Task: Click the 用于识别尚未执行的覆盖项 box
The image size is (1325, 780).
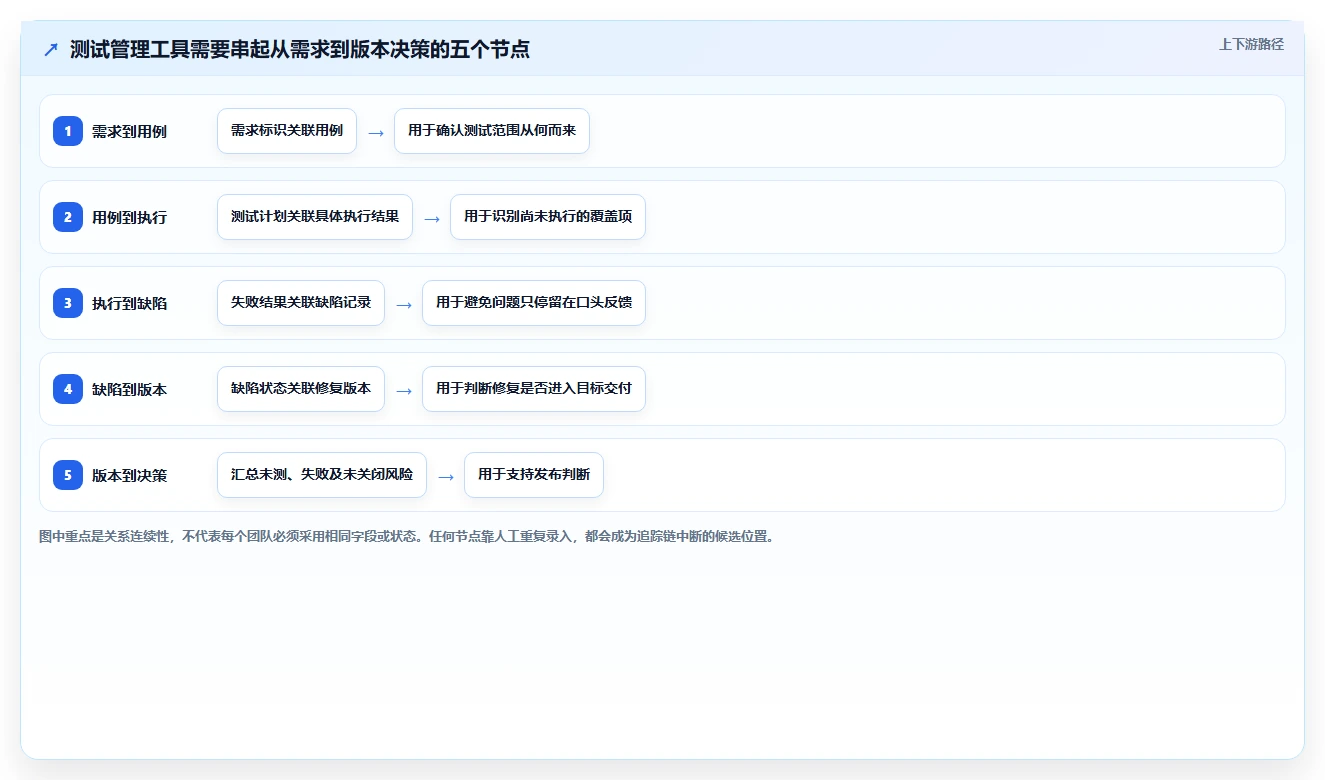Action: click(548, 217)
